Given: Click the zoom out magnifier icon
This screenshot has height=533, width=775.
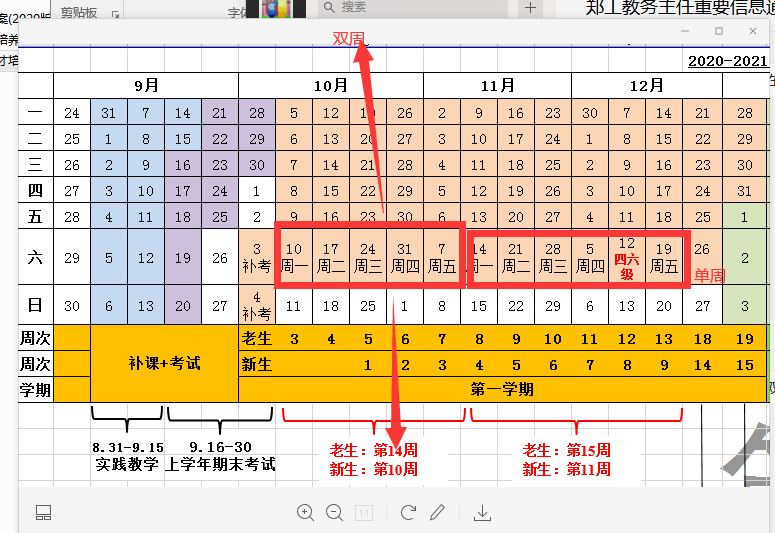Looking at the screenshot, I should tap(335, 513).
